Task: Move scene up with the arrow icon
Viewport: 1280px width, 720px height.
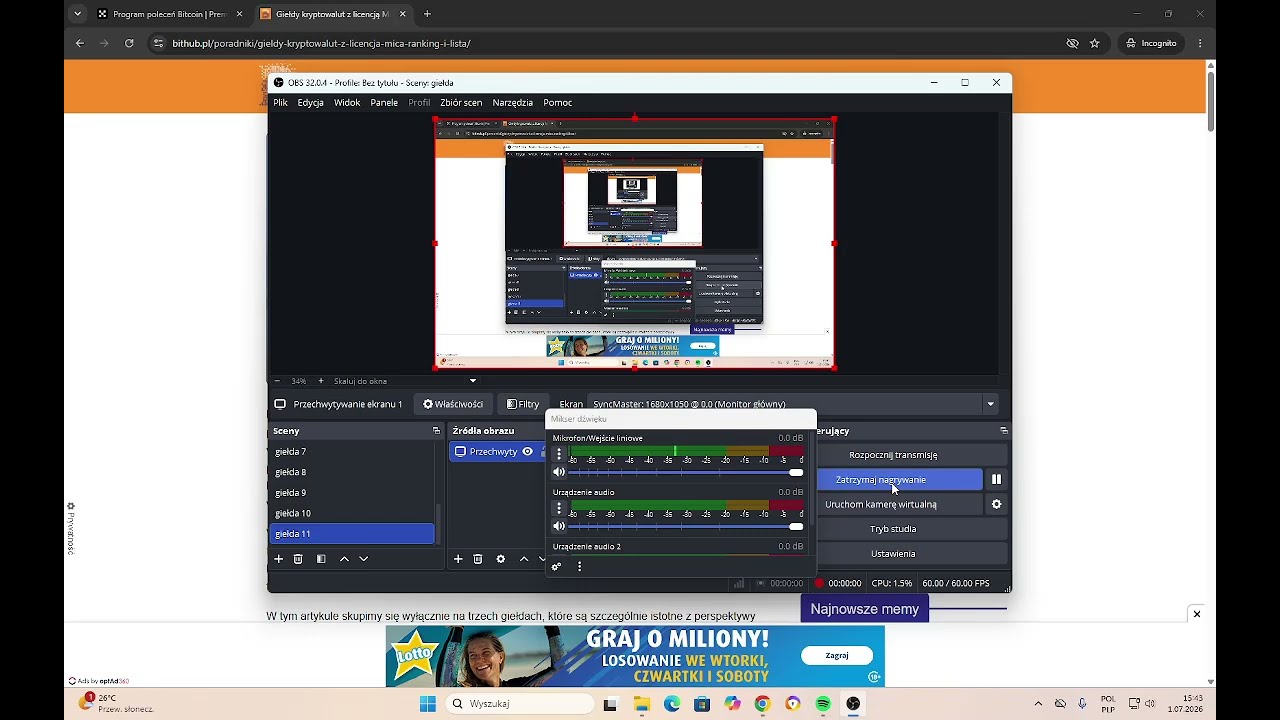Action: [344, 559]
